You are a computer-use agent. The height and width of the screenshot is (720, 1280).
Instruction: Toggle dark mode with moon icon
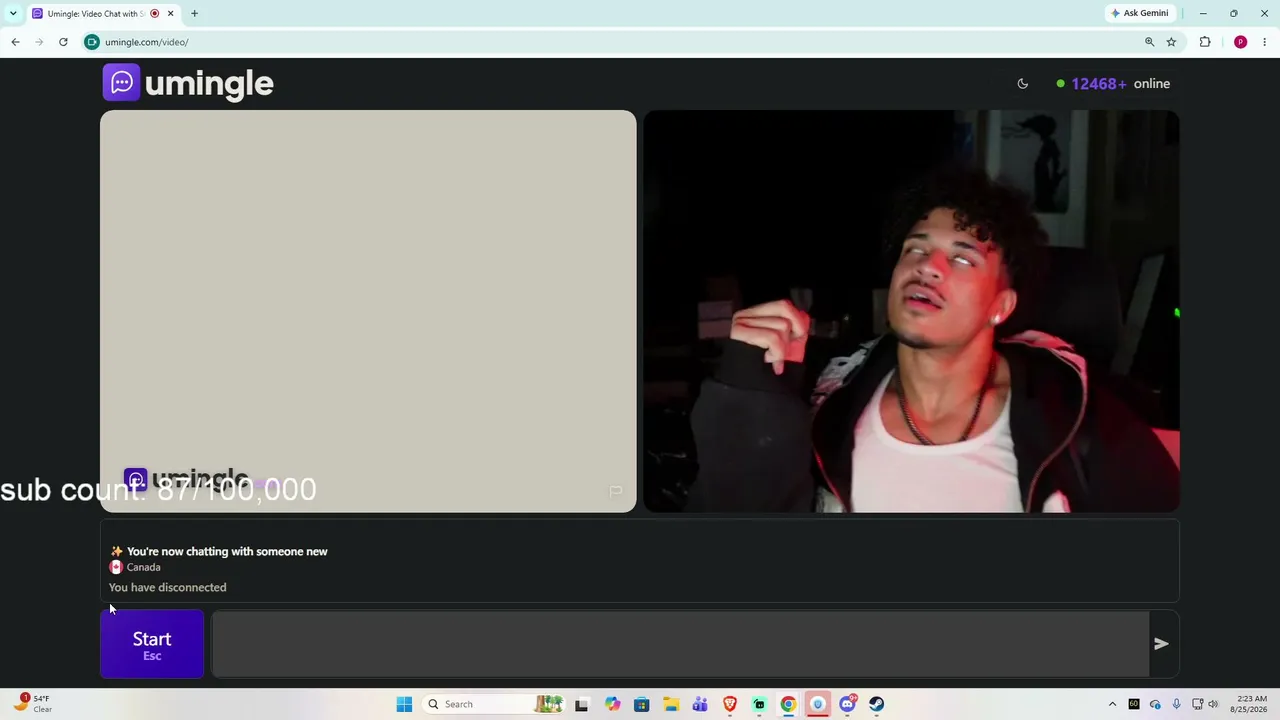click(1022, 84)
